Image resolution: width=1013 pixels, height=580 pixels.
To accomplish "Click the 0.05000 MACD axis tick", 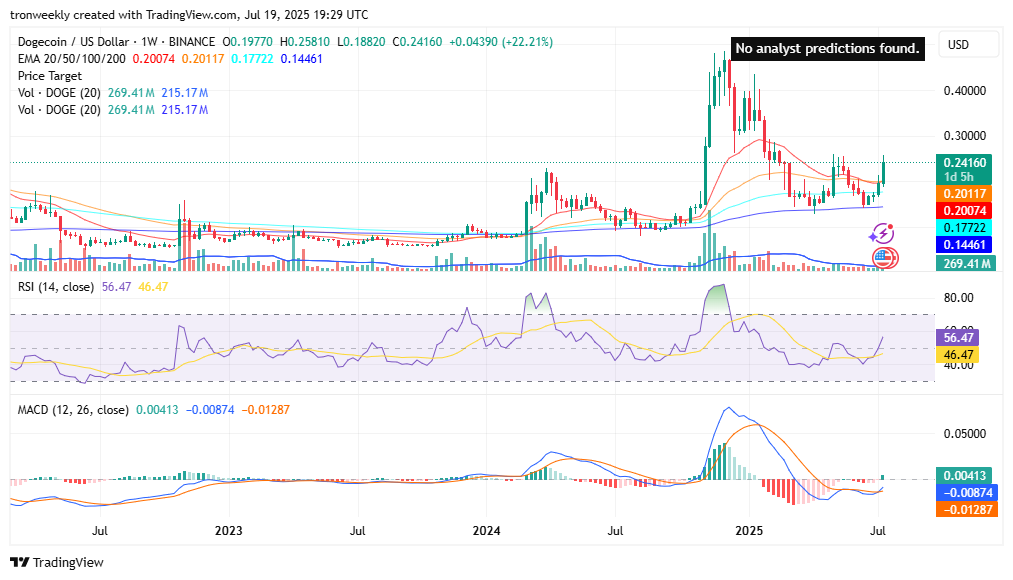I will point(965,433).
